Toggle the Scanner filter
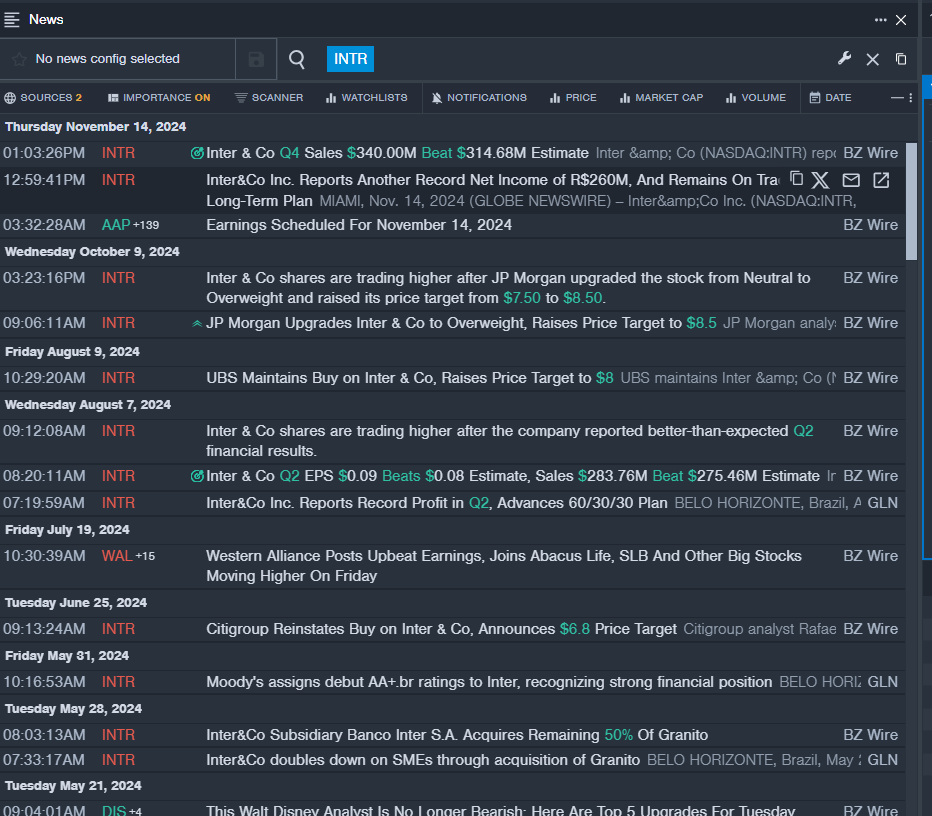Viewport: 932px width, 816px height. click(x=269, y=98)
